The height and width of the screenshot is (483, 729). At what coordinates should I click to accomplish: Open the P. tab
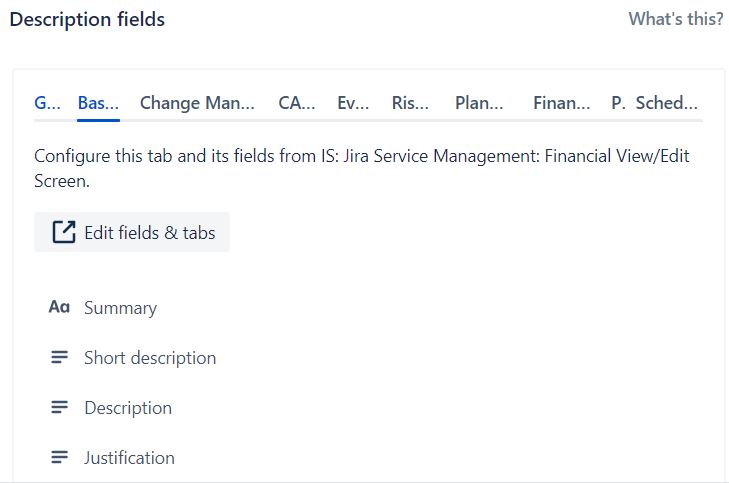[x=618, y=103]
